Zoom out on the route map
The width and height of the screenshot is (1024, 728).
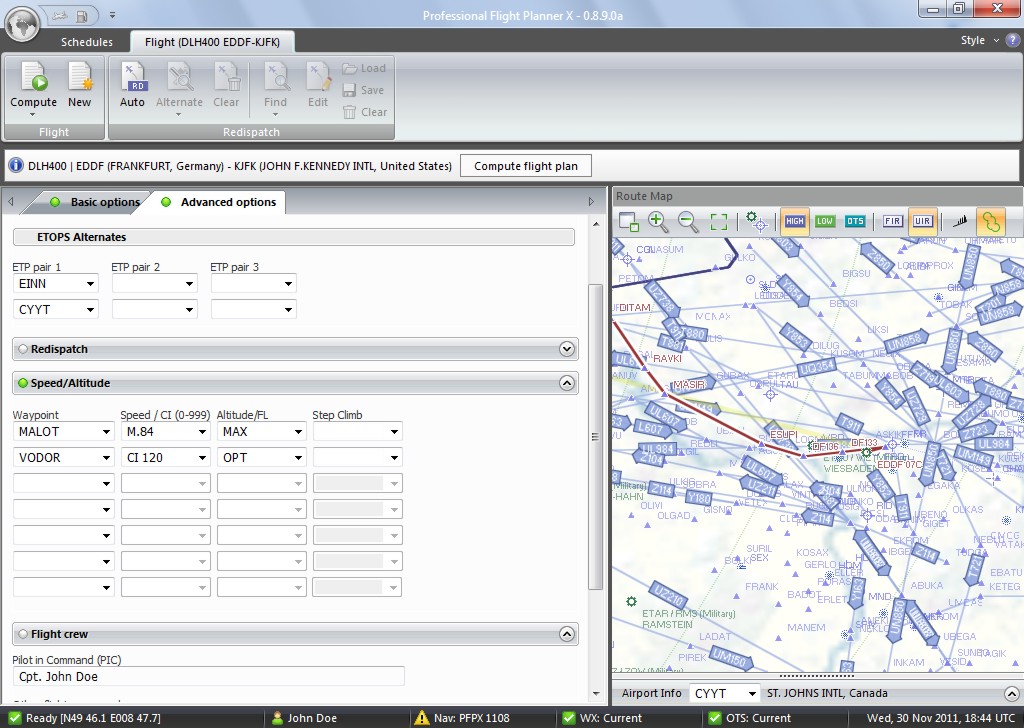coord(688,221)
